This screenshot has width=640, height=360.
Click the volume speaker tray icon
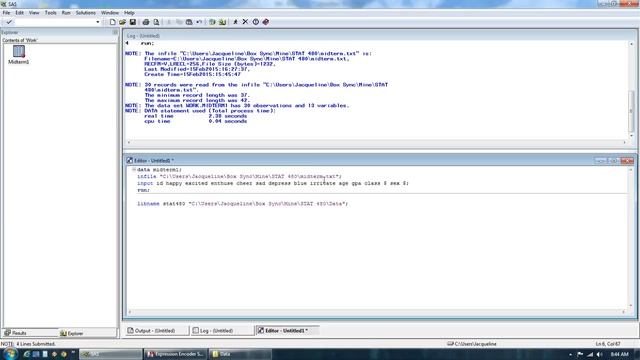(600, 354)
